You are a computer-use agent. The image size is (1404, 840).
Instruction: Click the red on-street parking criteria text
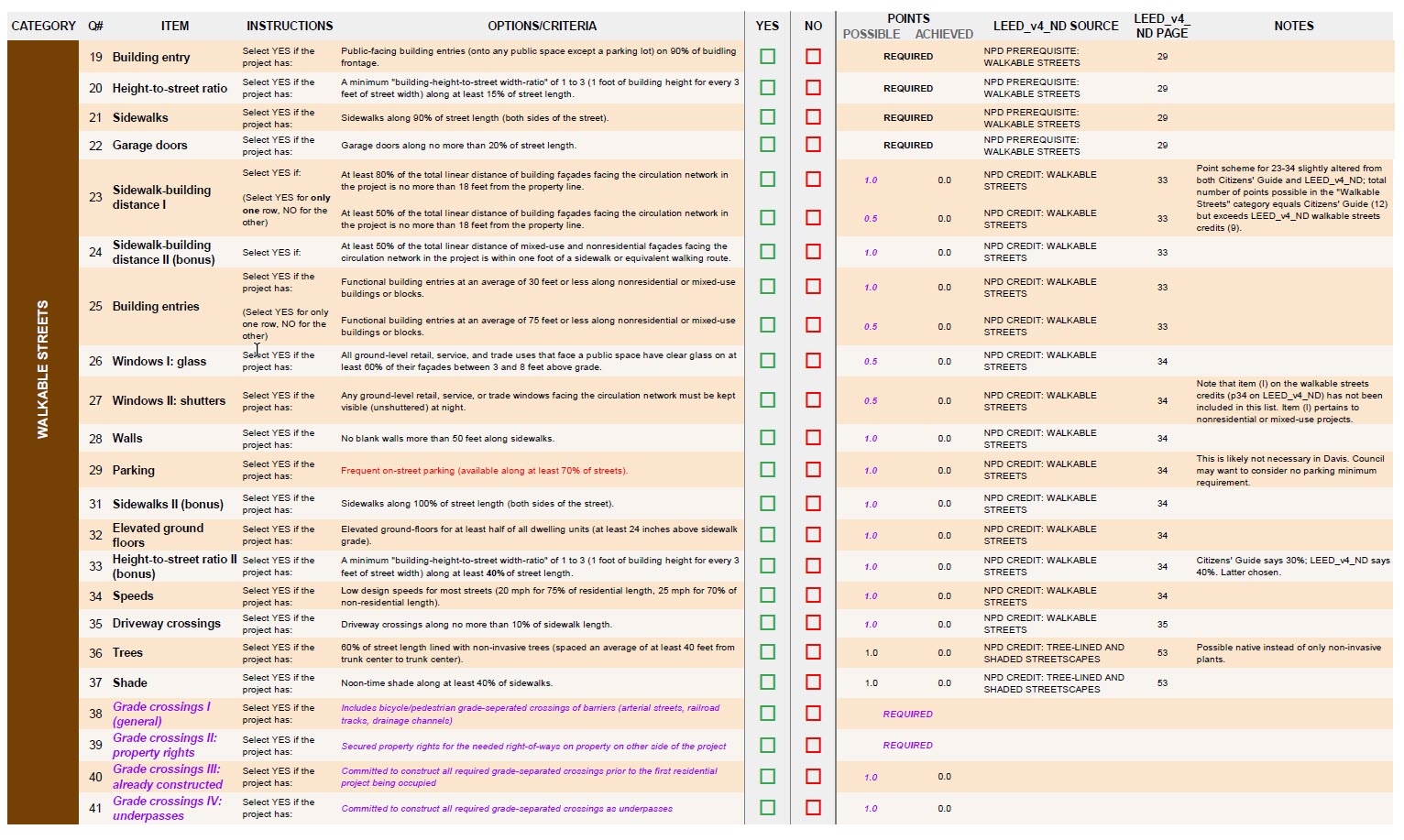click(484, 471)
